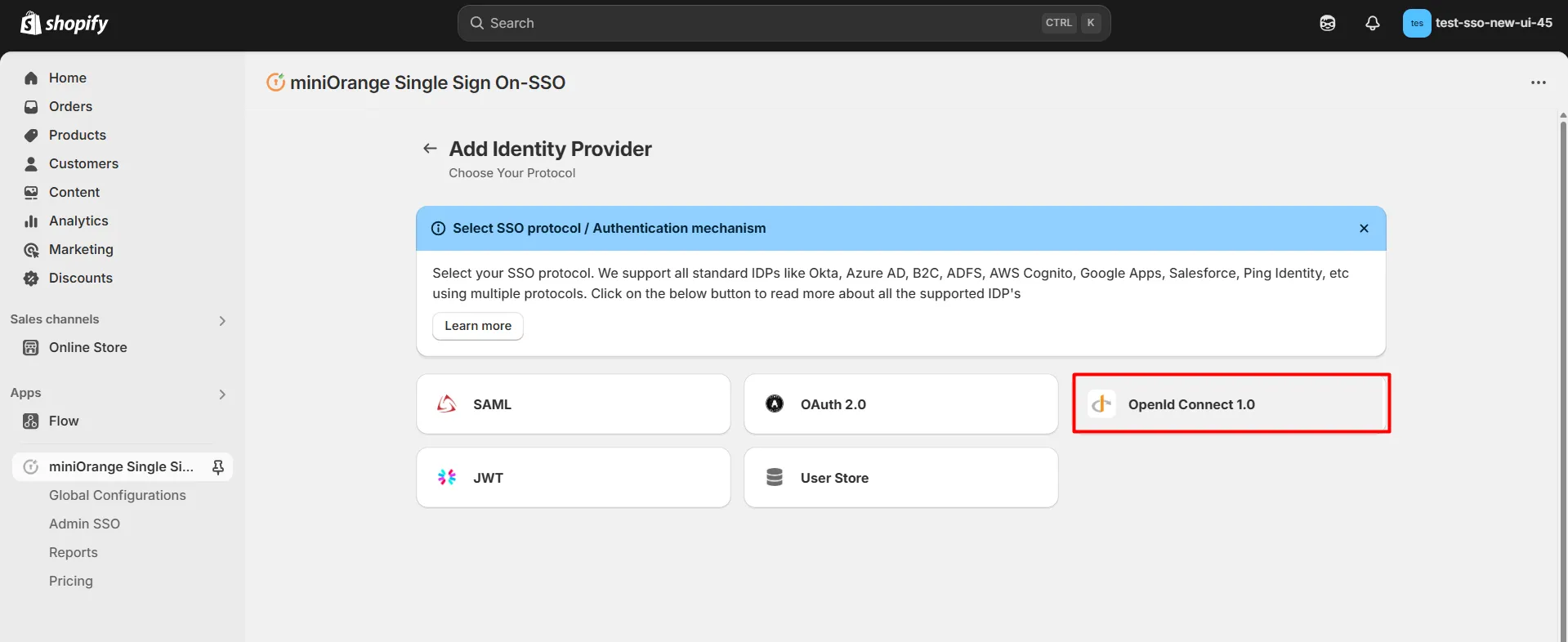
Task: Open the notifications bell
Action: tap(1373, 23)
